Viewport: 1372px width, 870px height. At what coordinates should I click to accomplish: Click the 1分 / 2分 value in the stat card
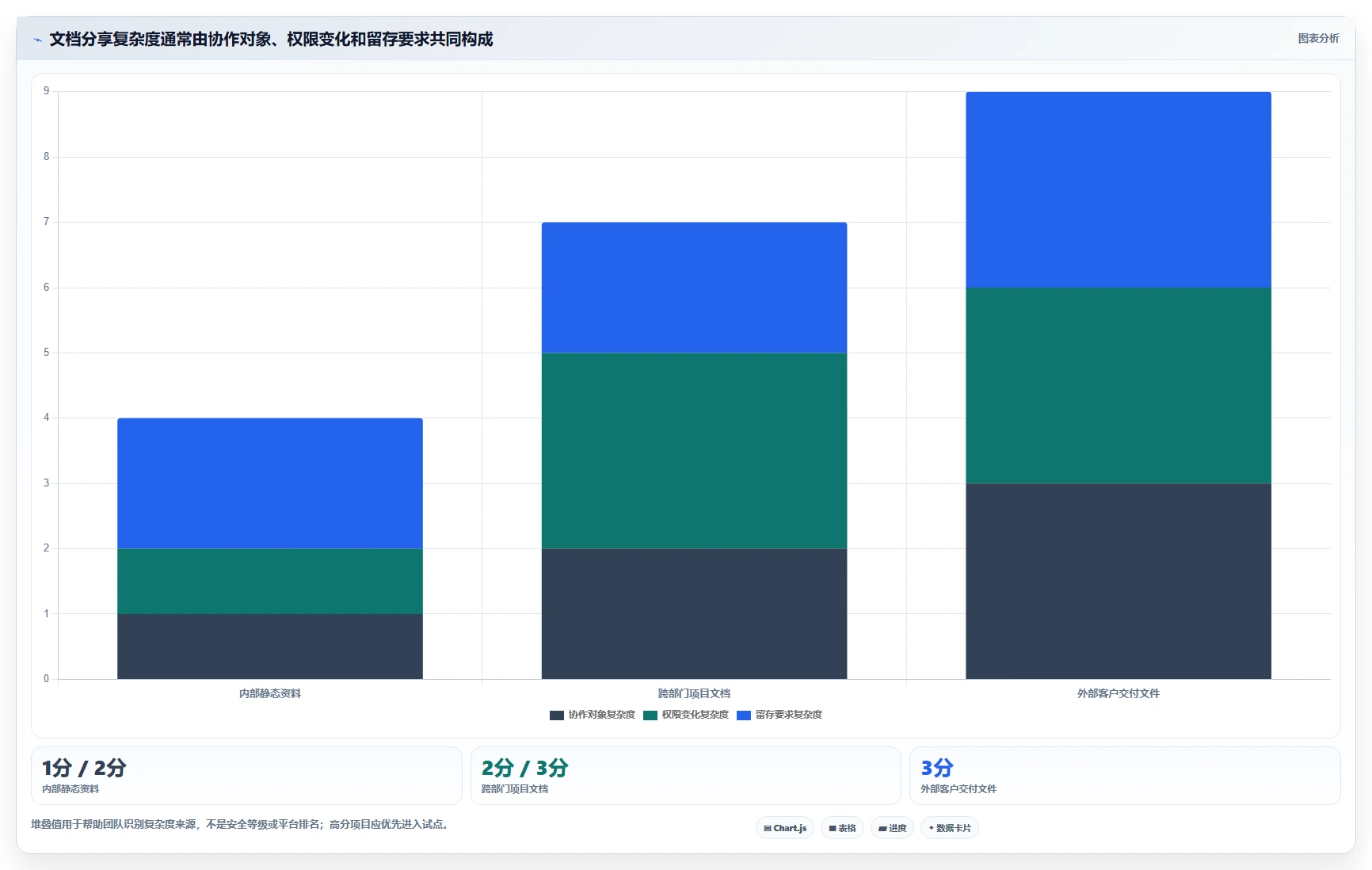(84, 768)
